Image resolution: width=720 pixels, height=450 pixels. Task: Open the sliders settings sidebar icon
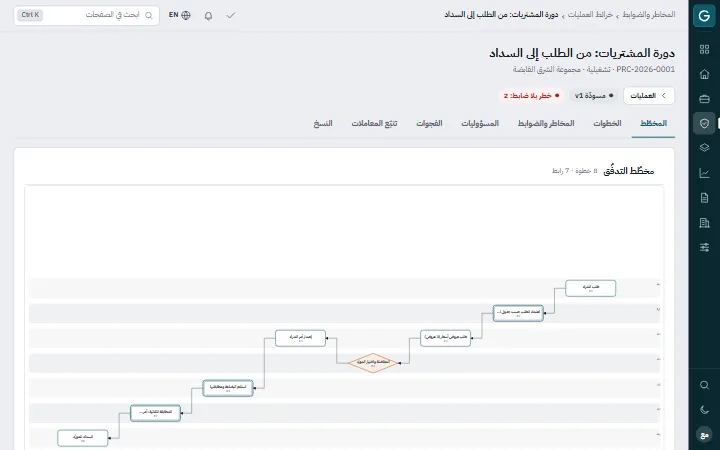704,248
